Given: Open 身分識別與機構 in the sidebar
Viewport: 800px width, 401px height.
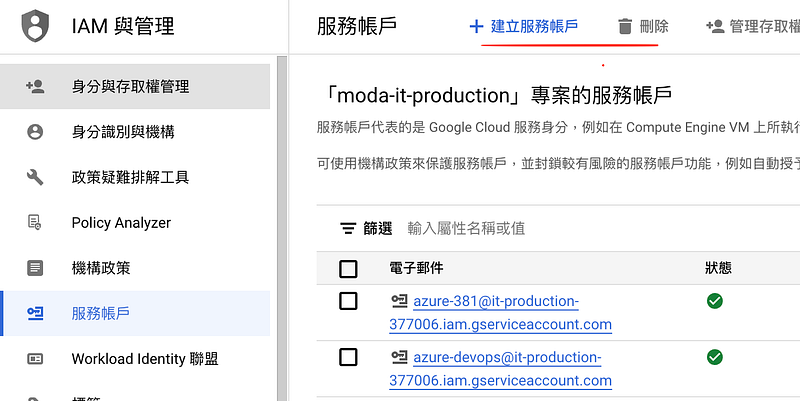Looking at the screenshot, I should pos(135,132).
